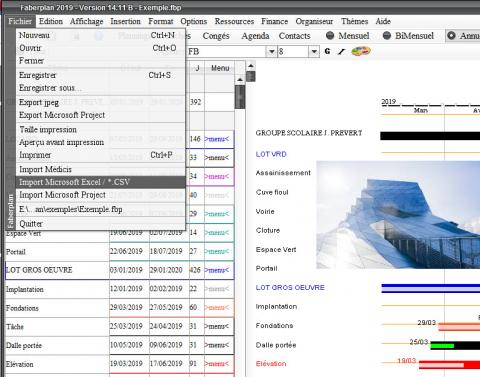Viewport: 480px width, 377px height.
Task: Click the black GROUPE SCOLAIRE Gantt bar
Action: click(x=430, y=136)
